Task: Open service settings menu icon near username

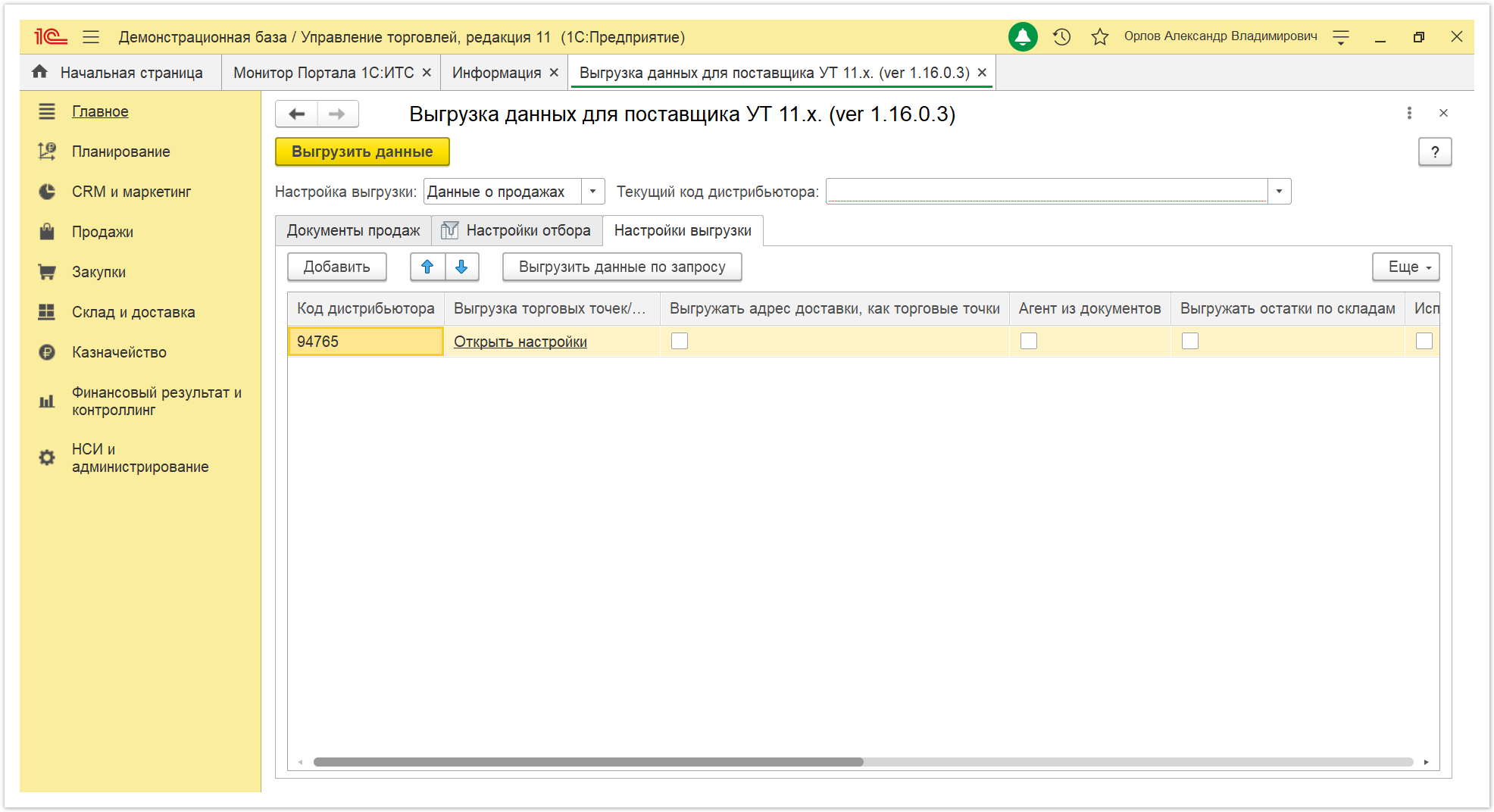Action: coord(1341,37)
